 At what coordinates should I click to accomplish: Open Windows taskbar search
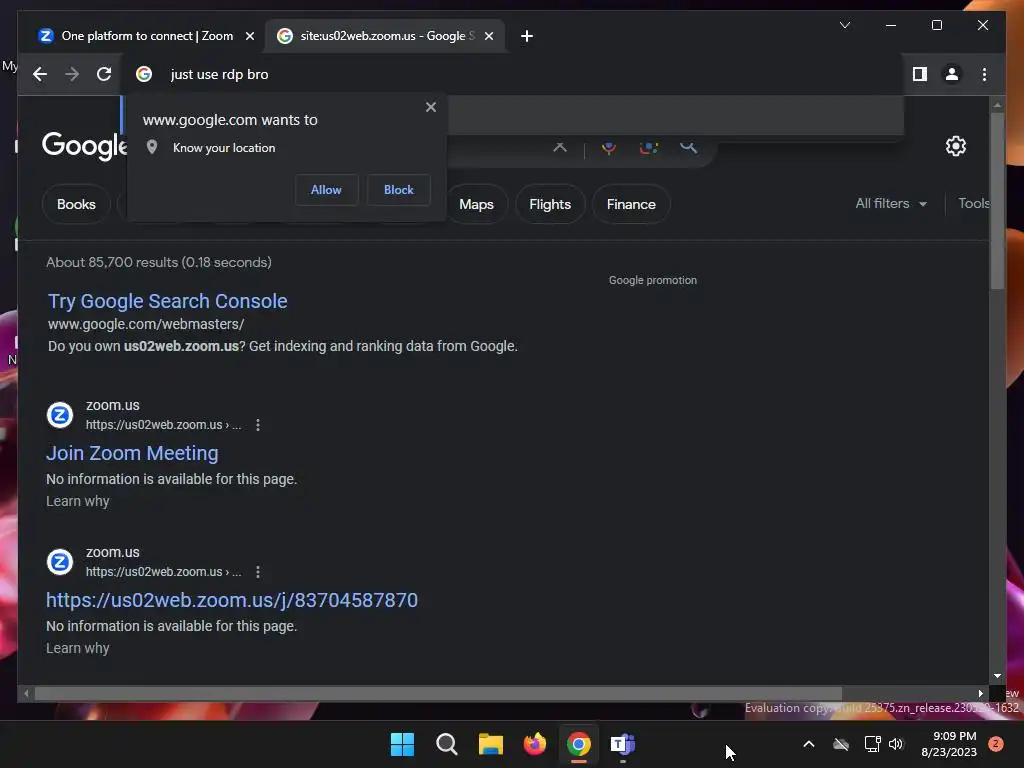coord(447,744)
